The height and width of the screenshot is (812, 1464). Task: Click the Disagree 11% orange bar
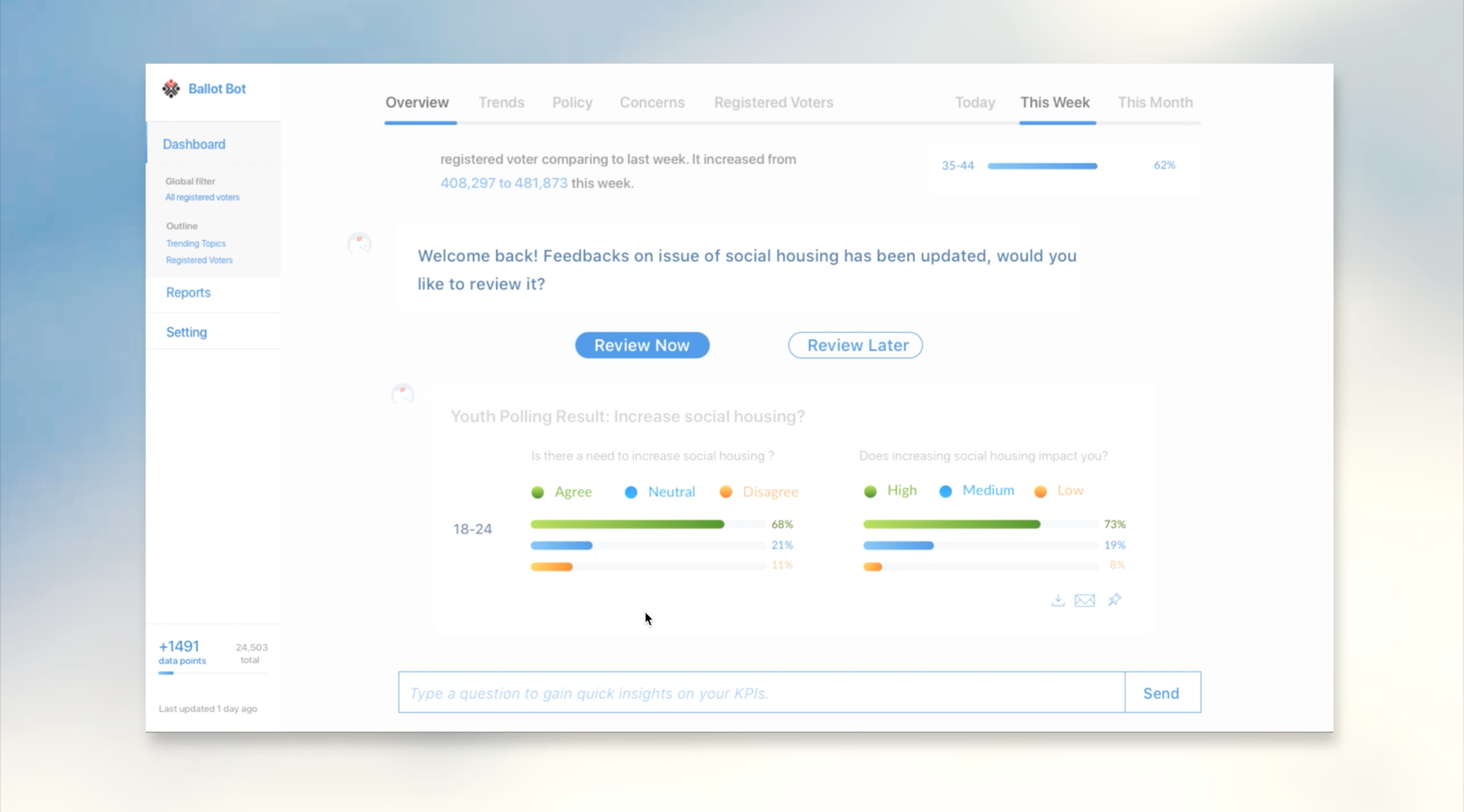coord(551,567)
